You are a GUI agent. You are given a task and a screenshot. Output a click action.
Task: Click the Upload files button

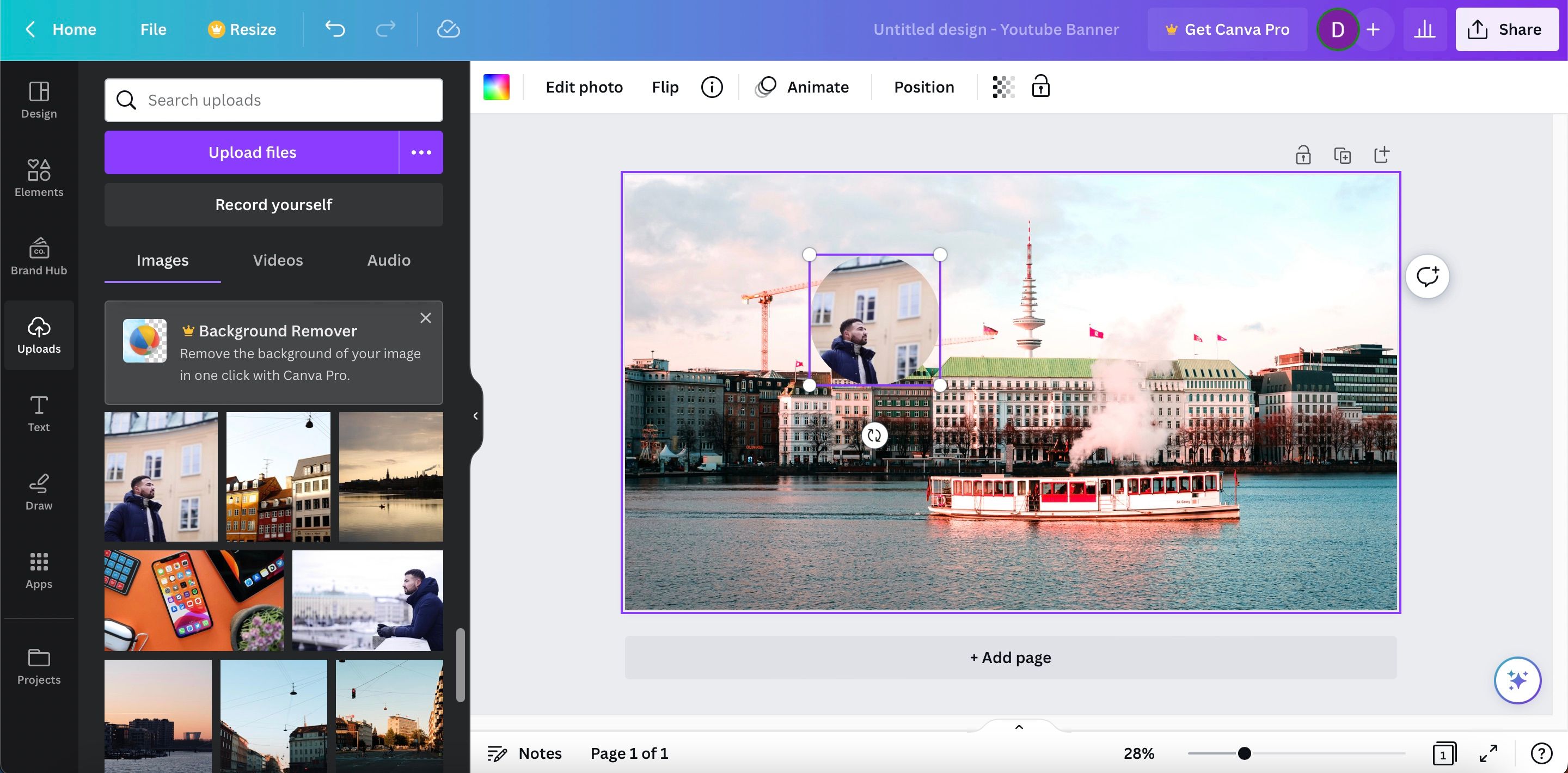[252, 152]
